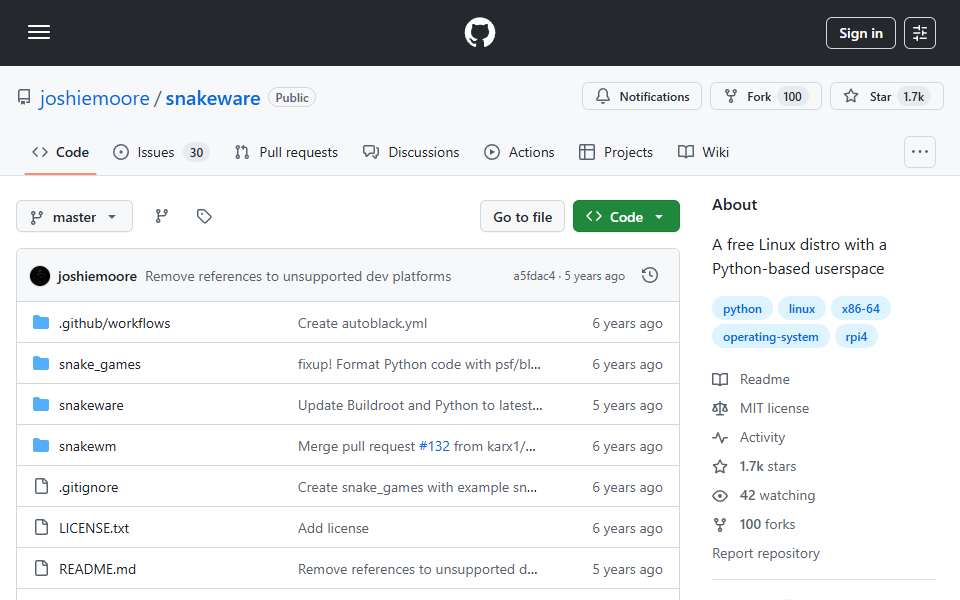The image size is (960, 600).
Task: Click the Issues count badge 30
Action: 196,152
